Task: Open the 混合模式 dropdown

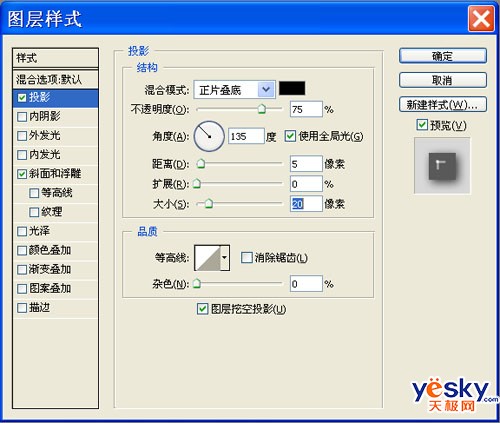Action: (234, 89)
